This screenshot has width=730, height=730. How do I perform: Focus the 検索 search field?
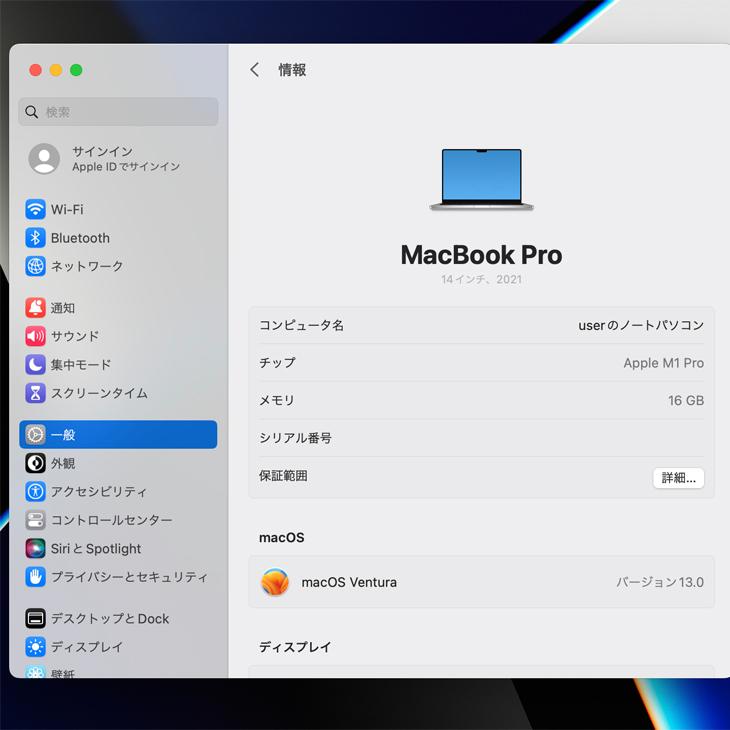click(118, 112)
